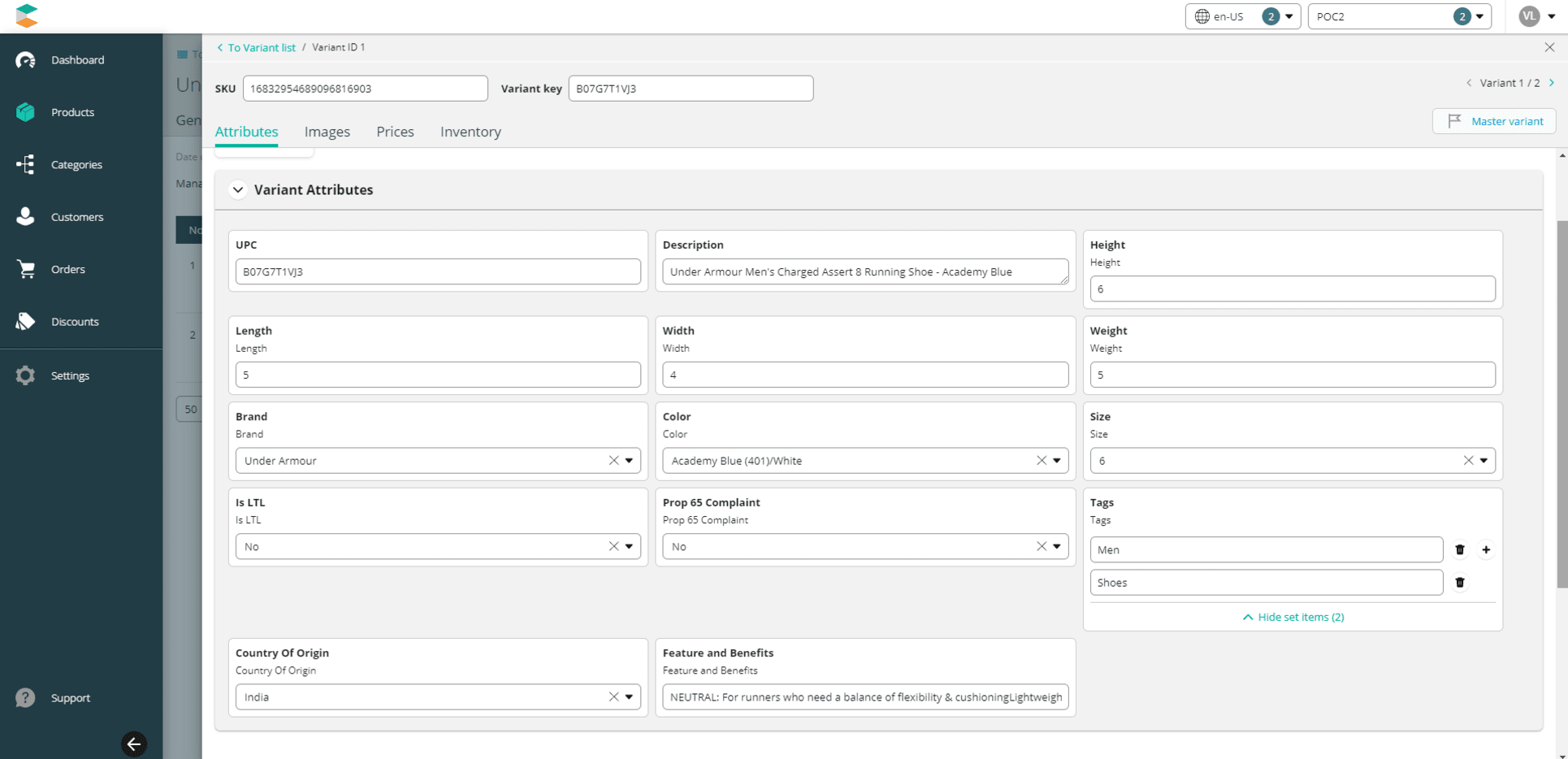
Task: Open the Customers section icon
Action: pyautogui.click(x=26, y=217)
